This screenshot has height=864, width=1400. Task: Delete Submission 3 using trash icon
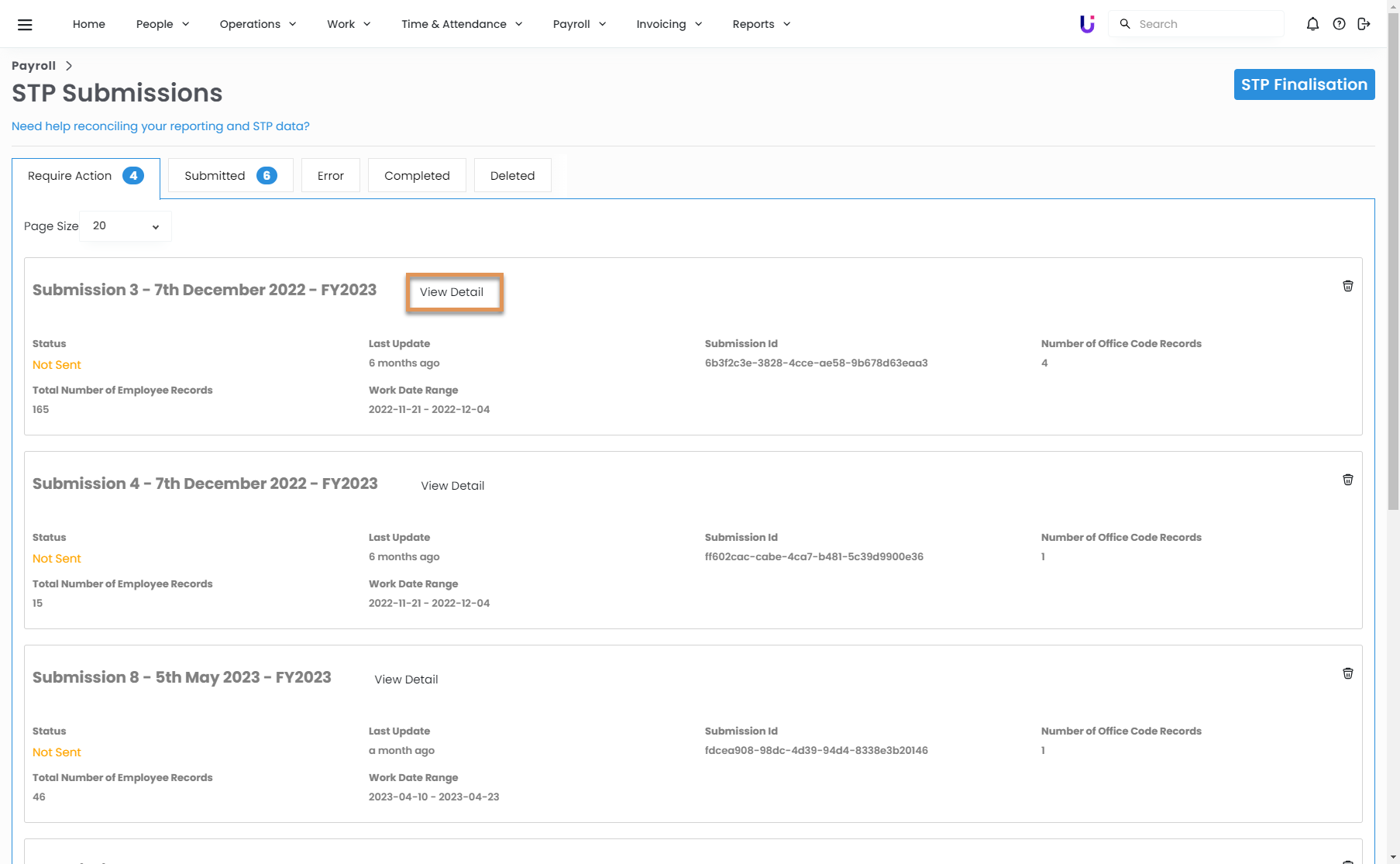click(x=1348, y=286)
